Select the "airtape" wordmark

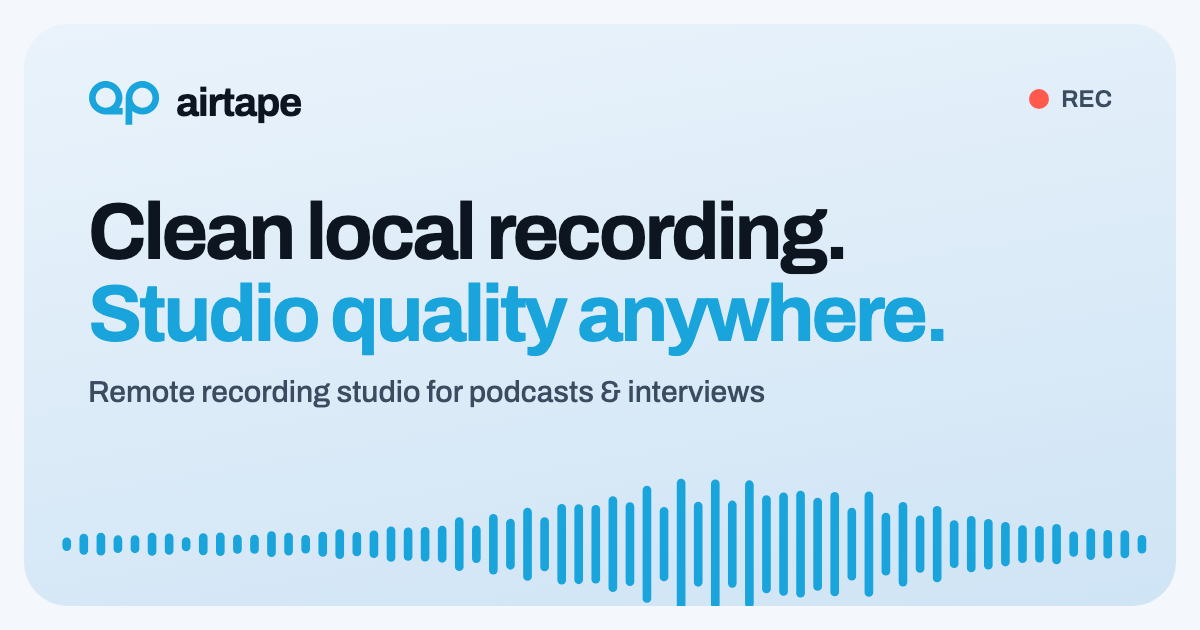[238, 103]
